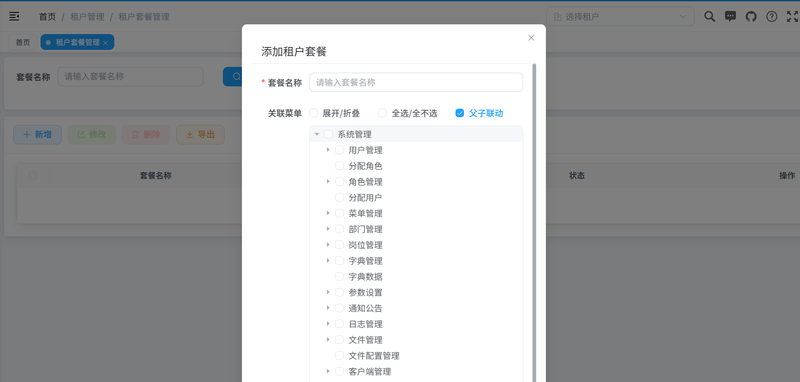Click 租户管理 breadcrumb

[x=87, y=17]
